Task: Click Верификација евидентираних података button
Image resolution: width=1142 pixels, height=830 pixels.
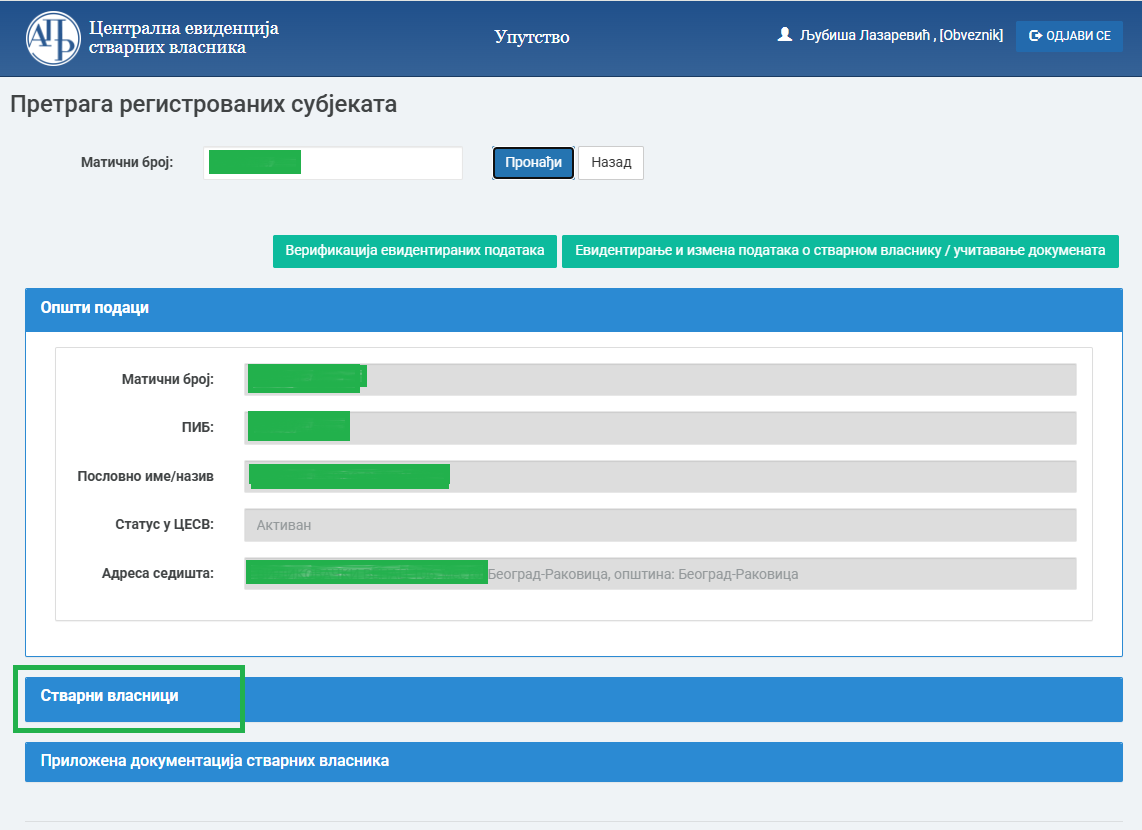Action: (x=414, y=250)
